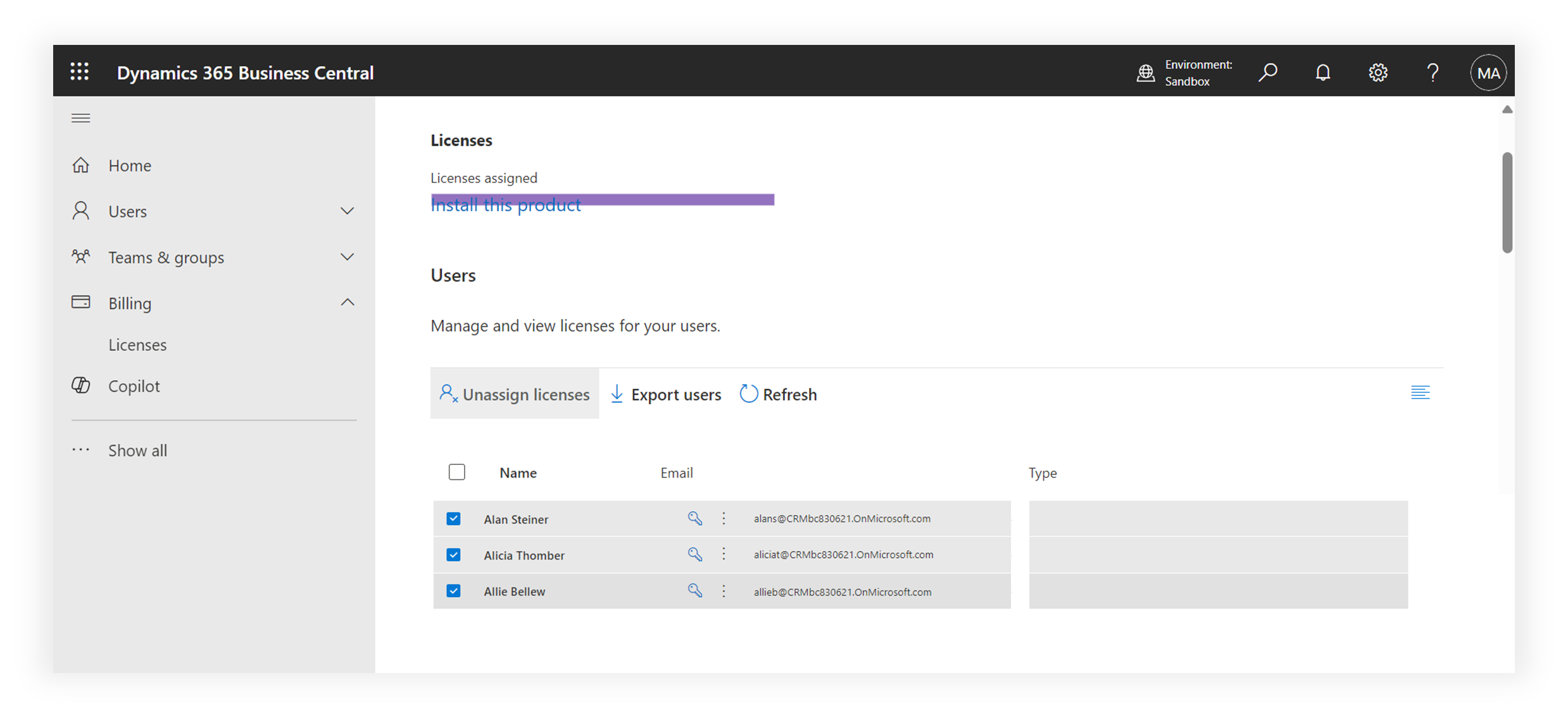1568x718 pixels.
Task: Click the help question mark icon
Action: 1433,73
